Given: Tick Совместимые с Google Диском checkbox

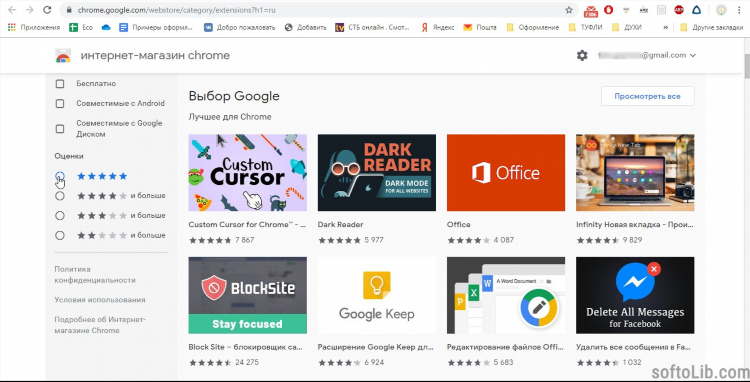Looking at the screenshot, I should point(60,129).
